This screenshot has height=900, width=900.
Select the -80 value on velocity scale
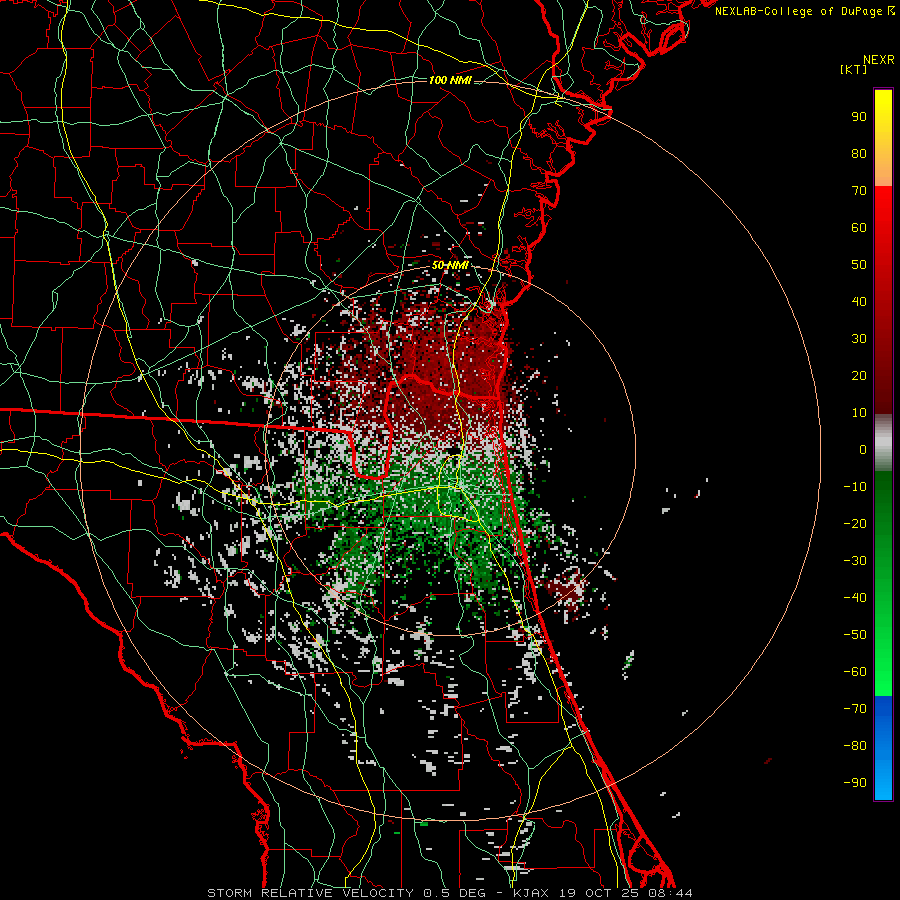pos(855,746)
